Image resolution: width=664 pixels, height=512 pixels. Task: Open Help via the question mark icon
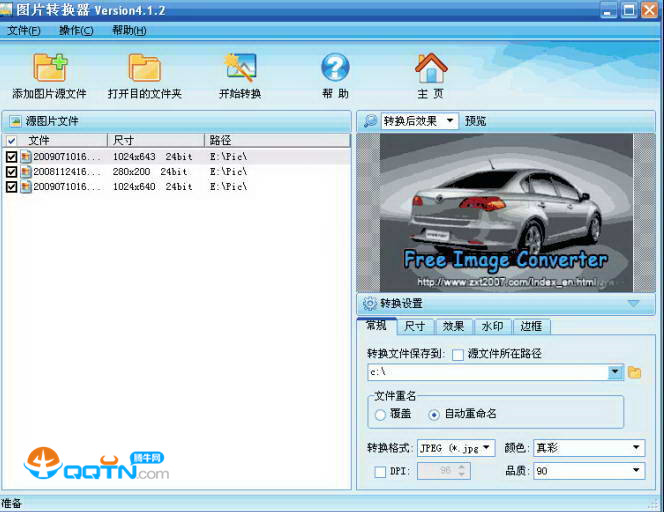tap(335, 68)
